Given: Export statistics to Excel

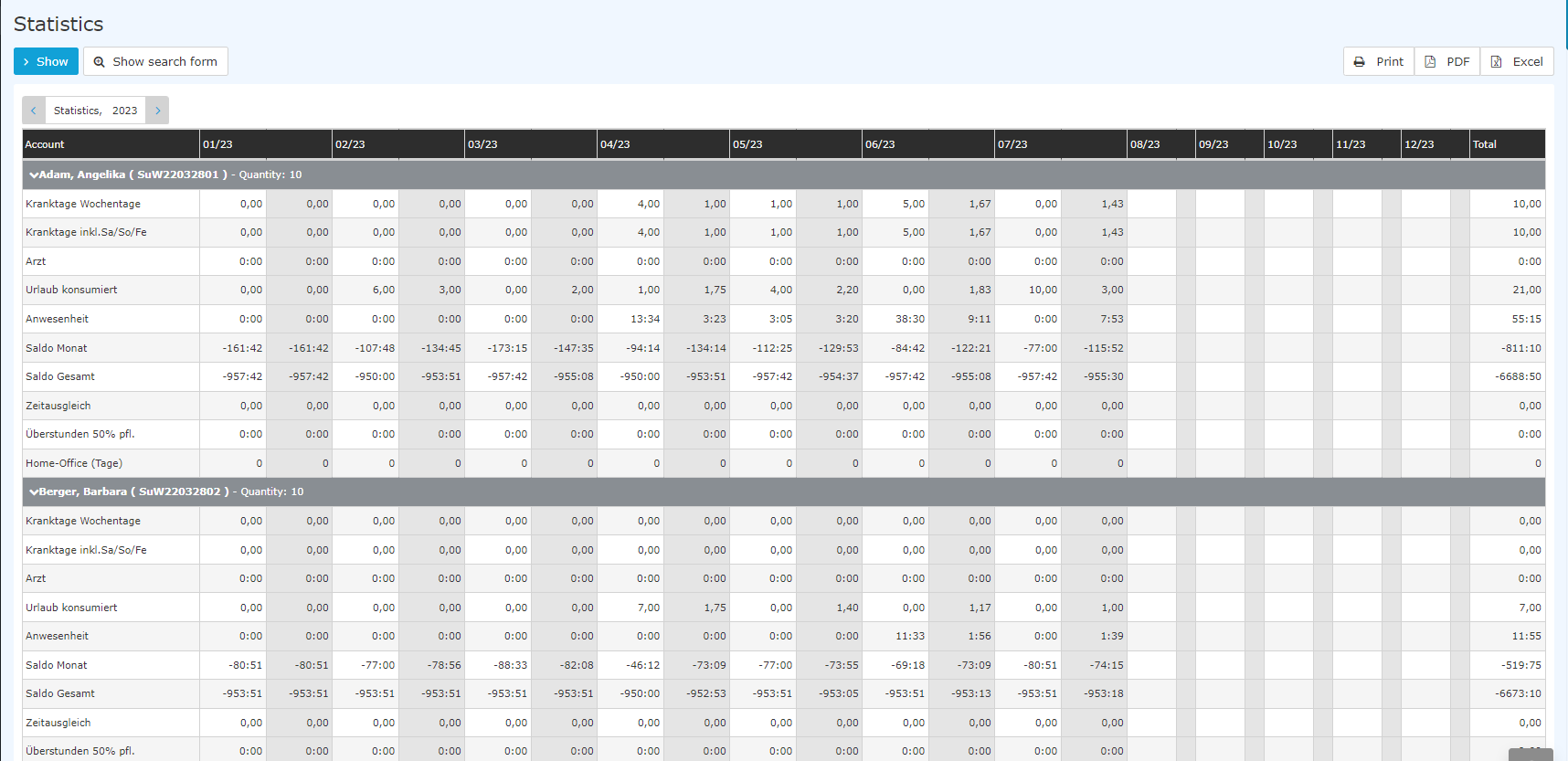Looking at the screenshot, I should tap(1517, 61).
